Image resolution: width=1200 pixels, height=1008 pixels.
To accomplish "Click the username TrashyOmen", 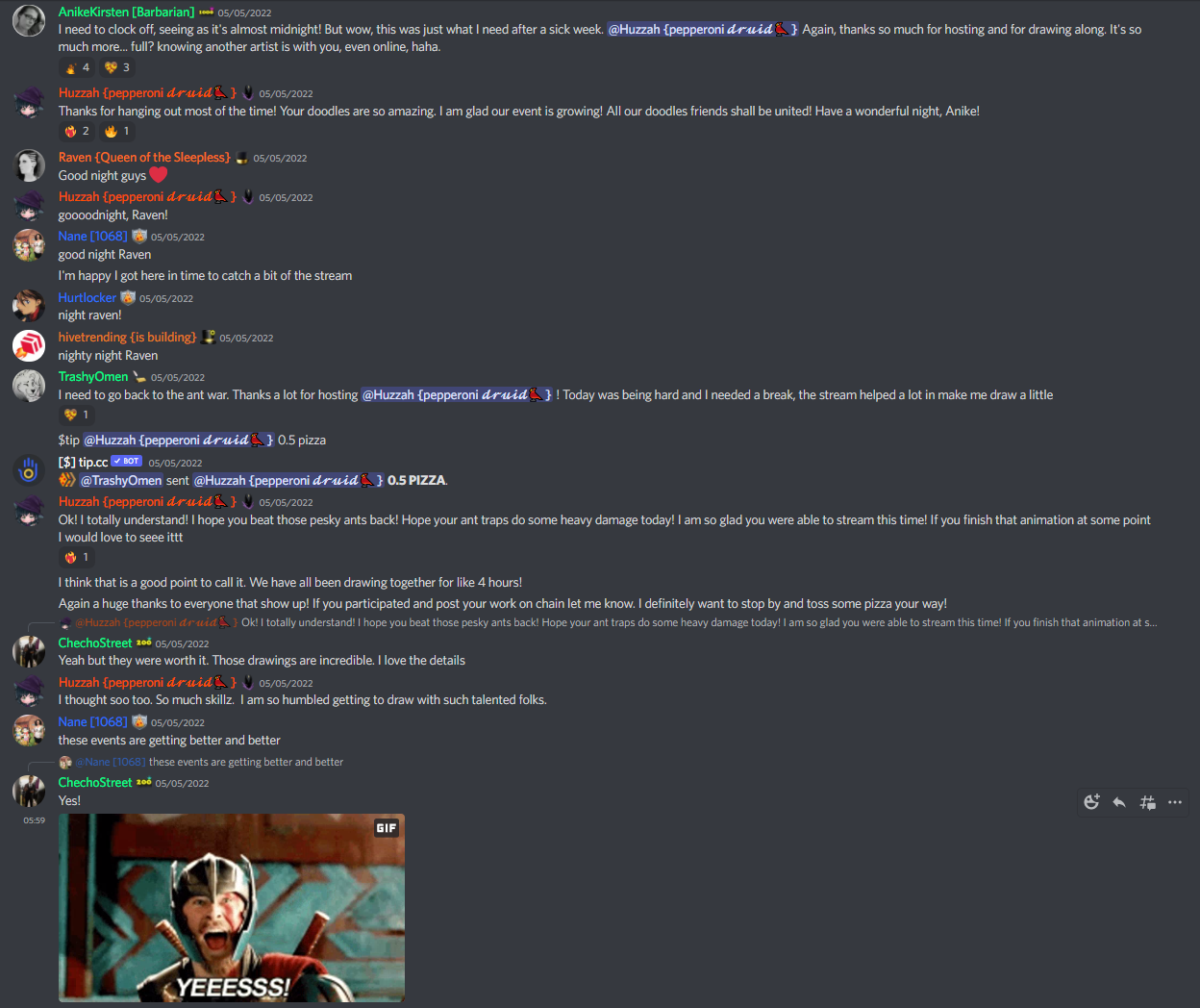I will click(93, 377).
